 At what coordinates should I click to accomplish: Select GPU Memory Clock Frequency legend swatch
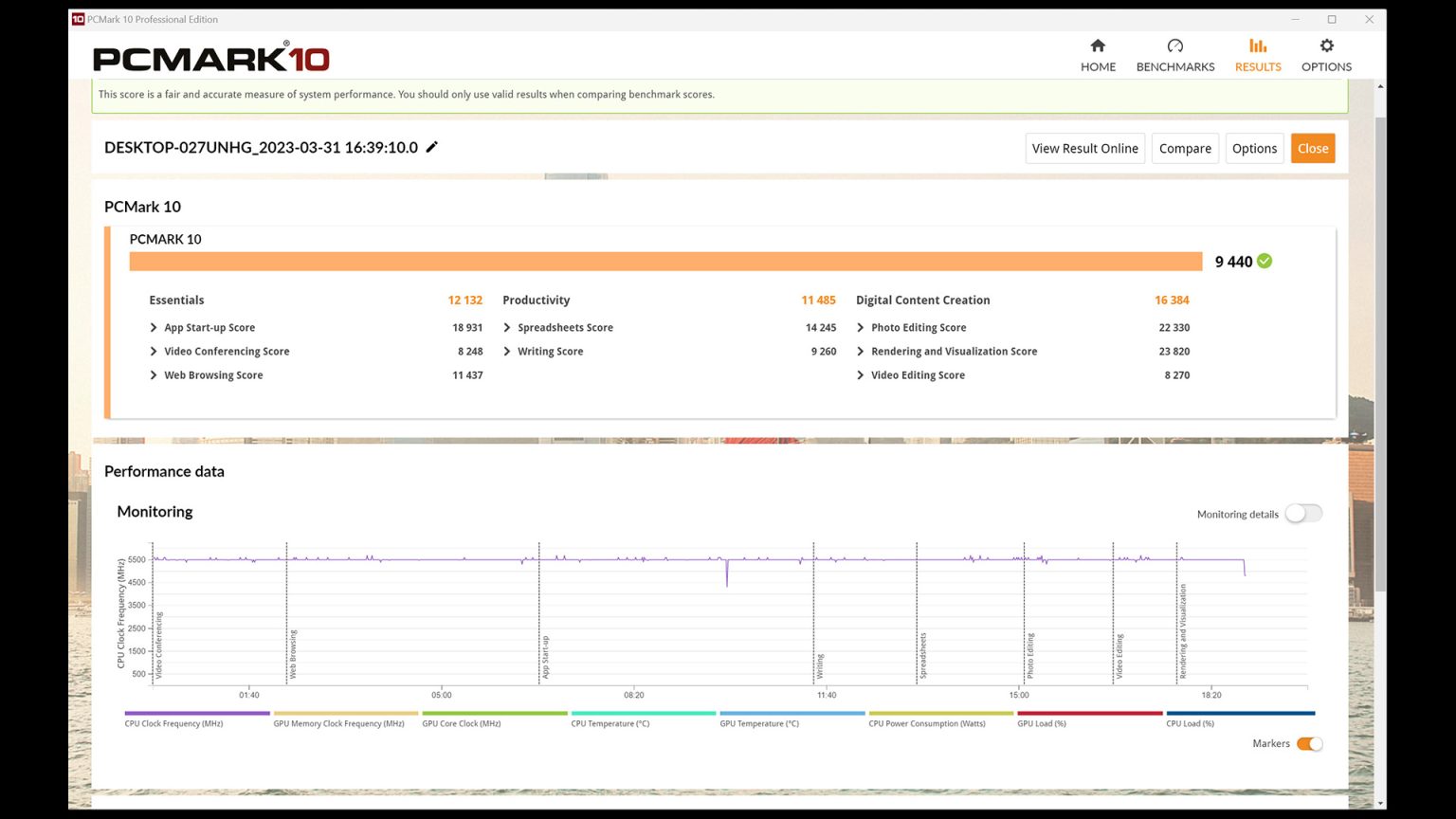[346, 713]
